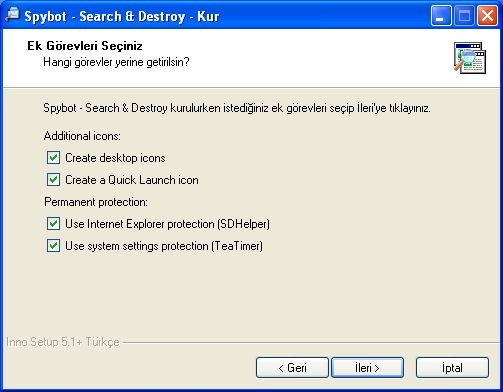503x392 pixels.
Task: Go back with the Geri button
Action: click(292, 368)
